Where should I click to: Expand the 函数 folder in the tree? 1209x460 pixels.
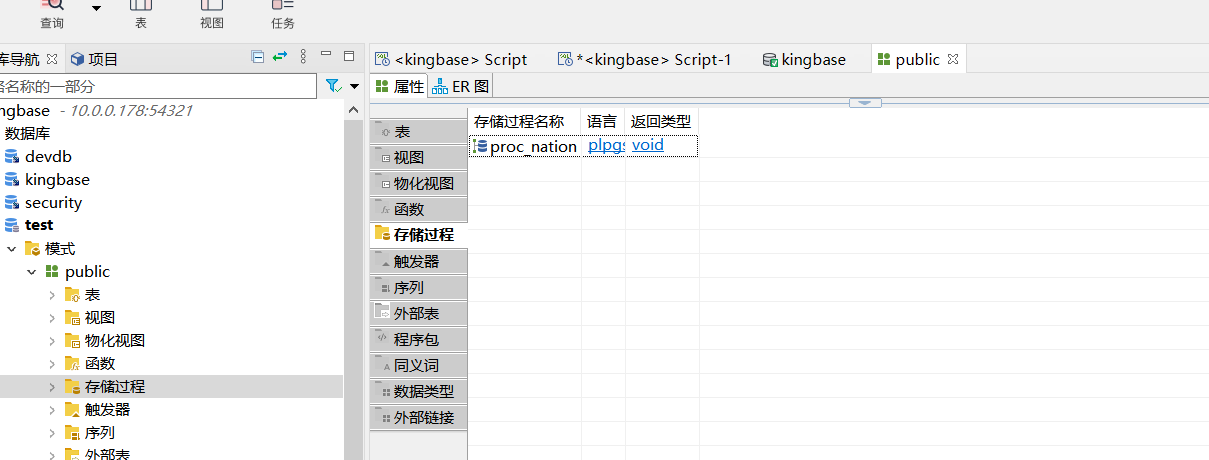pyautogui.click(x=52, y=364)
